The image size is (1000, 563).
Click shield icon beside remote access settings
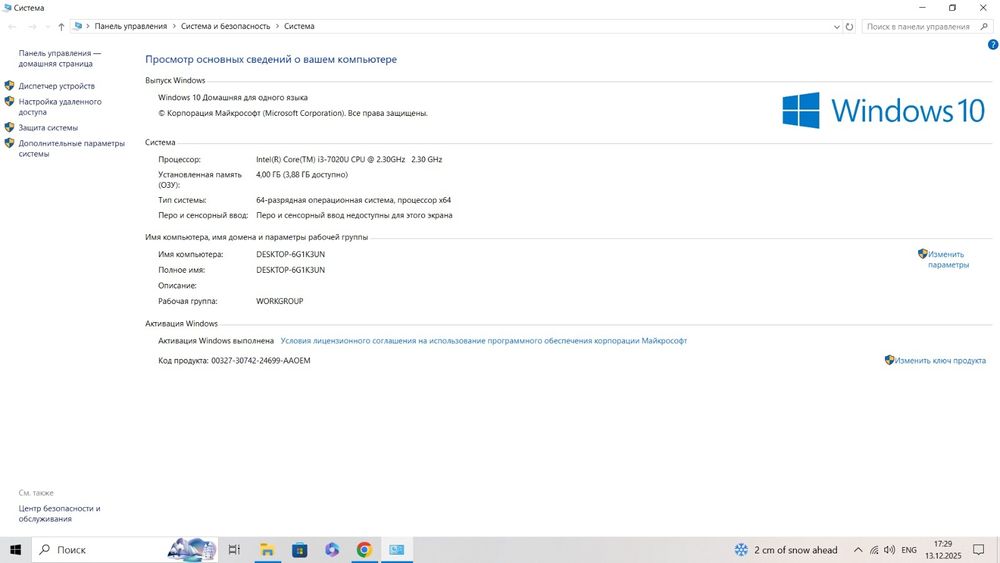(x=10, y=101)
